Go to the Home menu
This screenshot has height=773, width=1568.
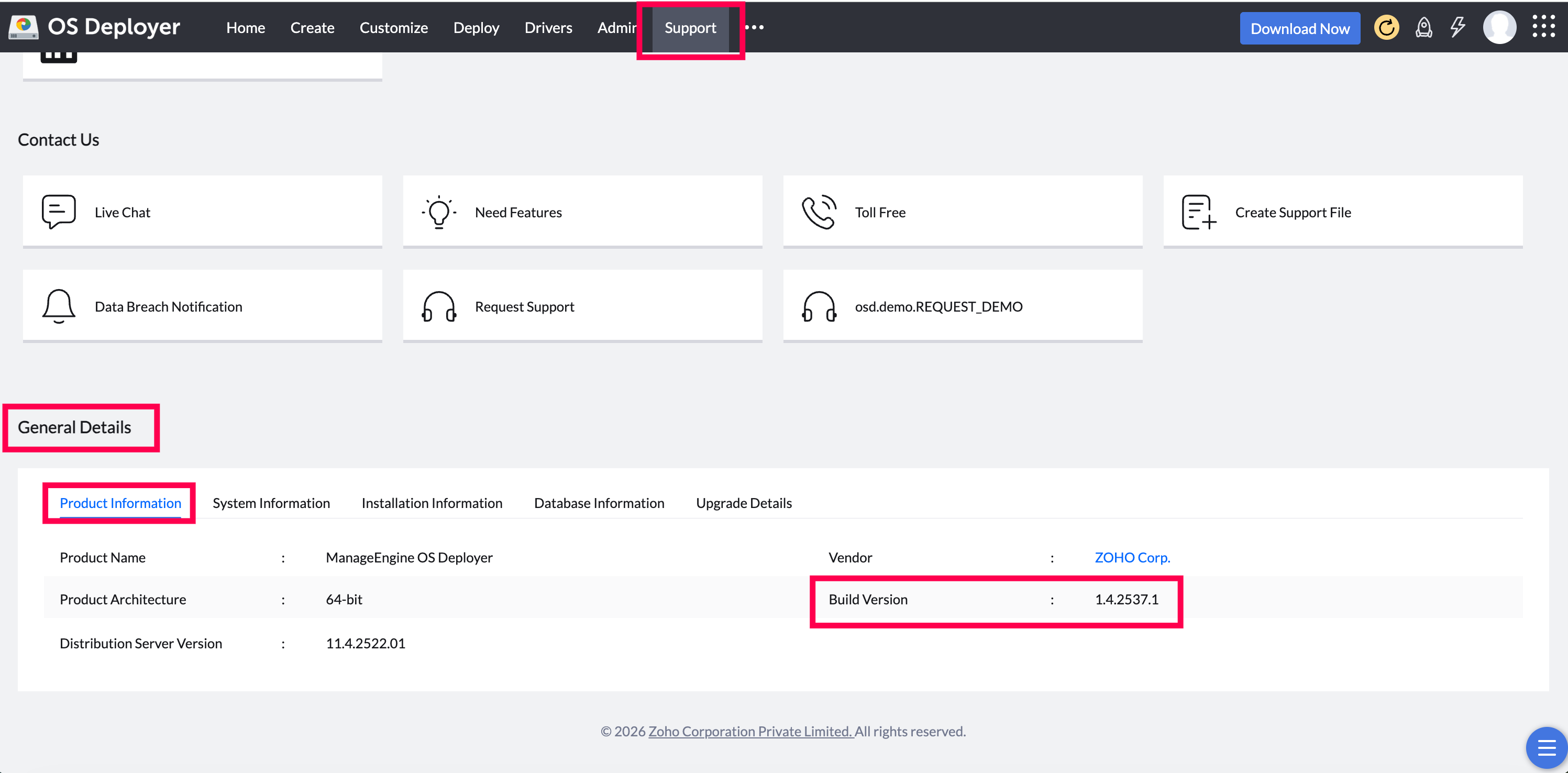(245, 28)
